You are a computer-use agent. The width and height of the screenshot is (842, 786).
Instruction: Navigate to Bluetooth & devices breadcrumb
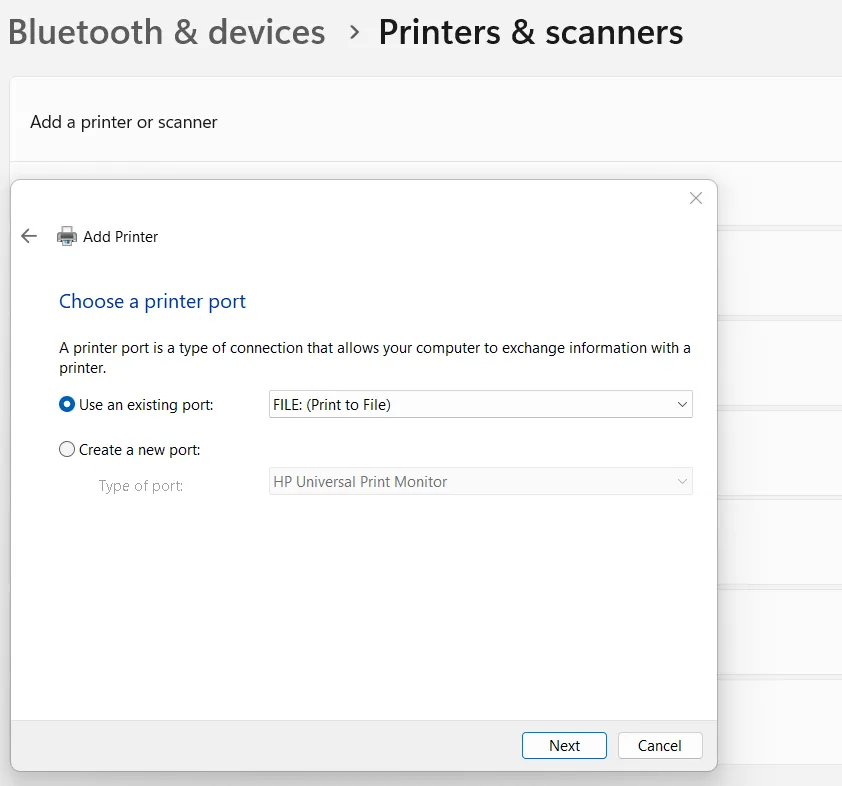tap(166, 31)
